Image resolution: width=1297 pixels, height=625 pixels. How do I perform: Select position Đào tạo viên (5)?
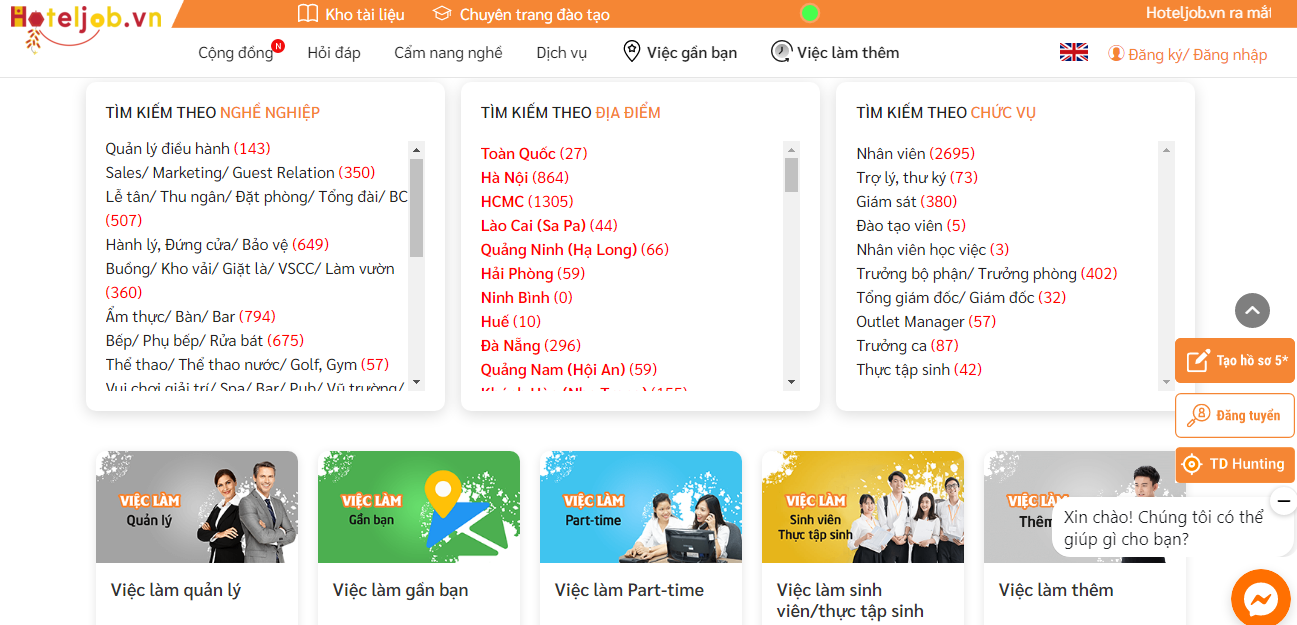coord(911,225)
